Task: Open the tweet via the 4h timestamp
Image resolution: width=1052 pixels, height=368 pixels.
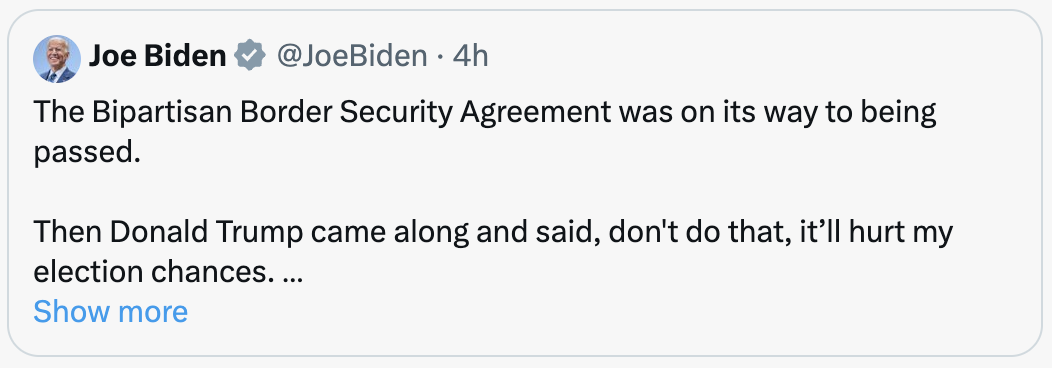Action: (x=470, y=56)
